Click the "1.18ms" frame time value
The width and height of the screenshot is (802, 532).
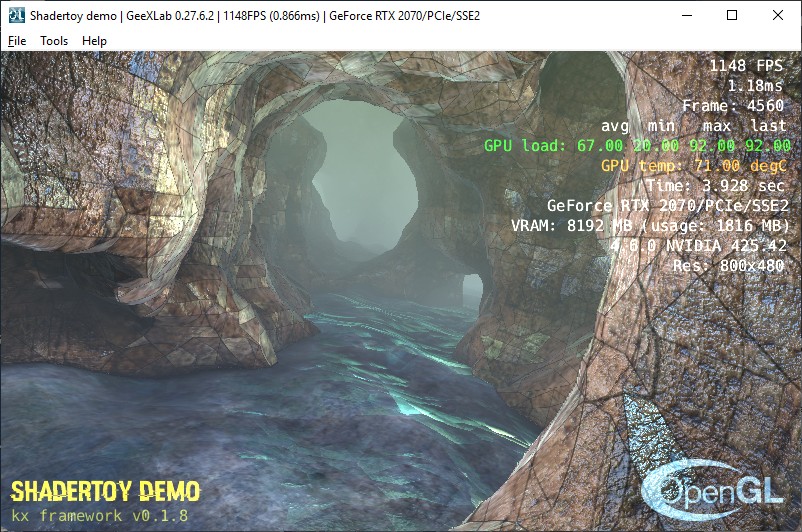click(x=755, y=85)
